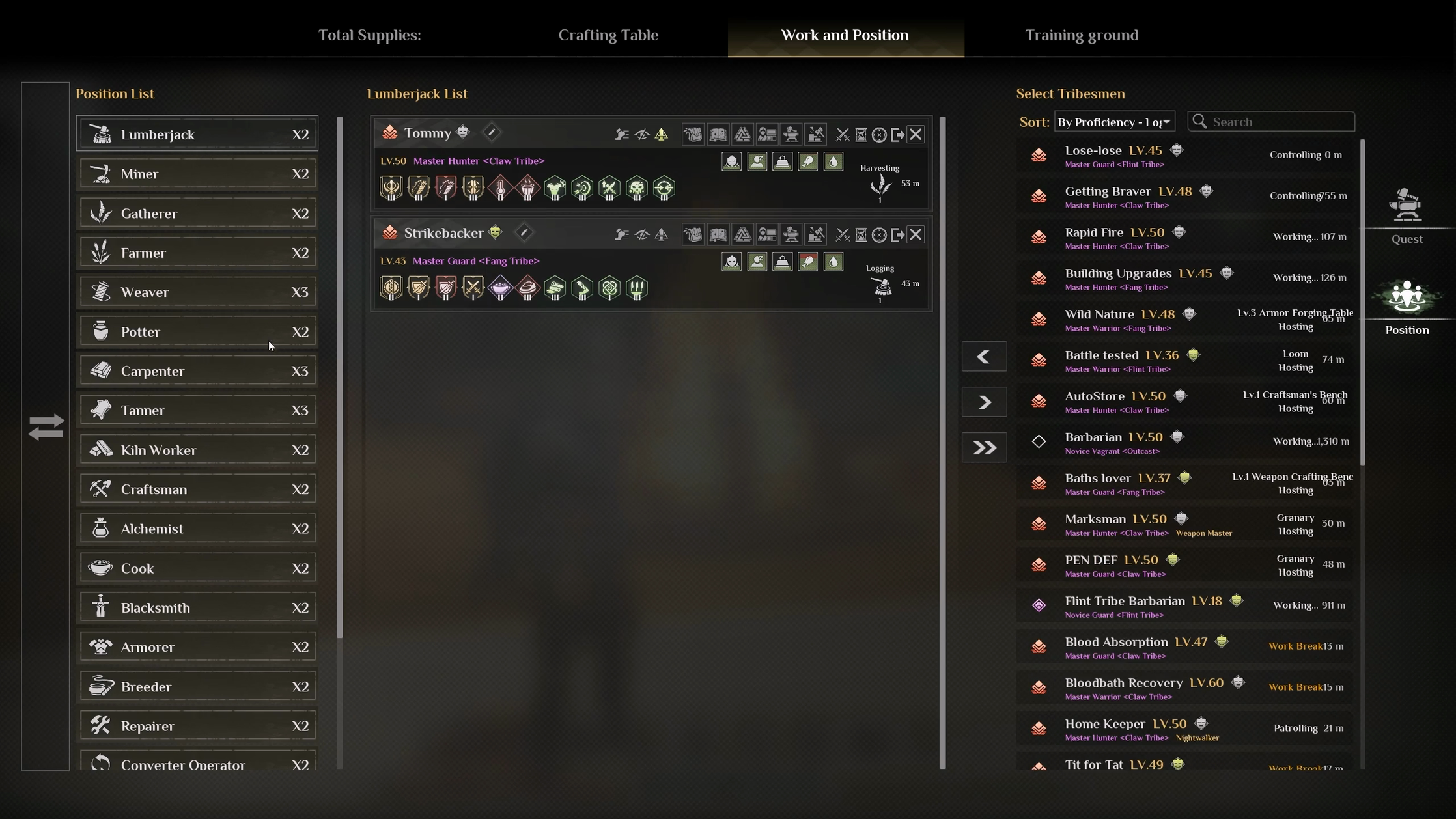Click the swap arrows icon left of Position List

click(46, 427)
